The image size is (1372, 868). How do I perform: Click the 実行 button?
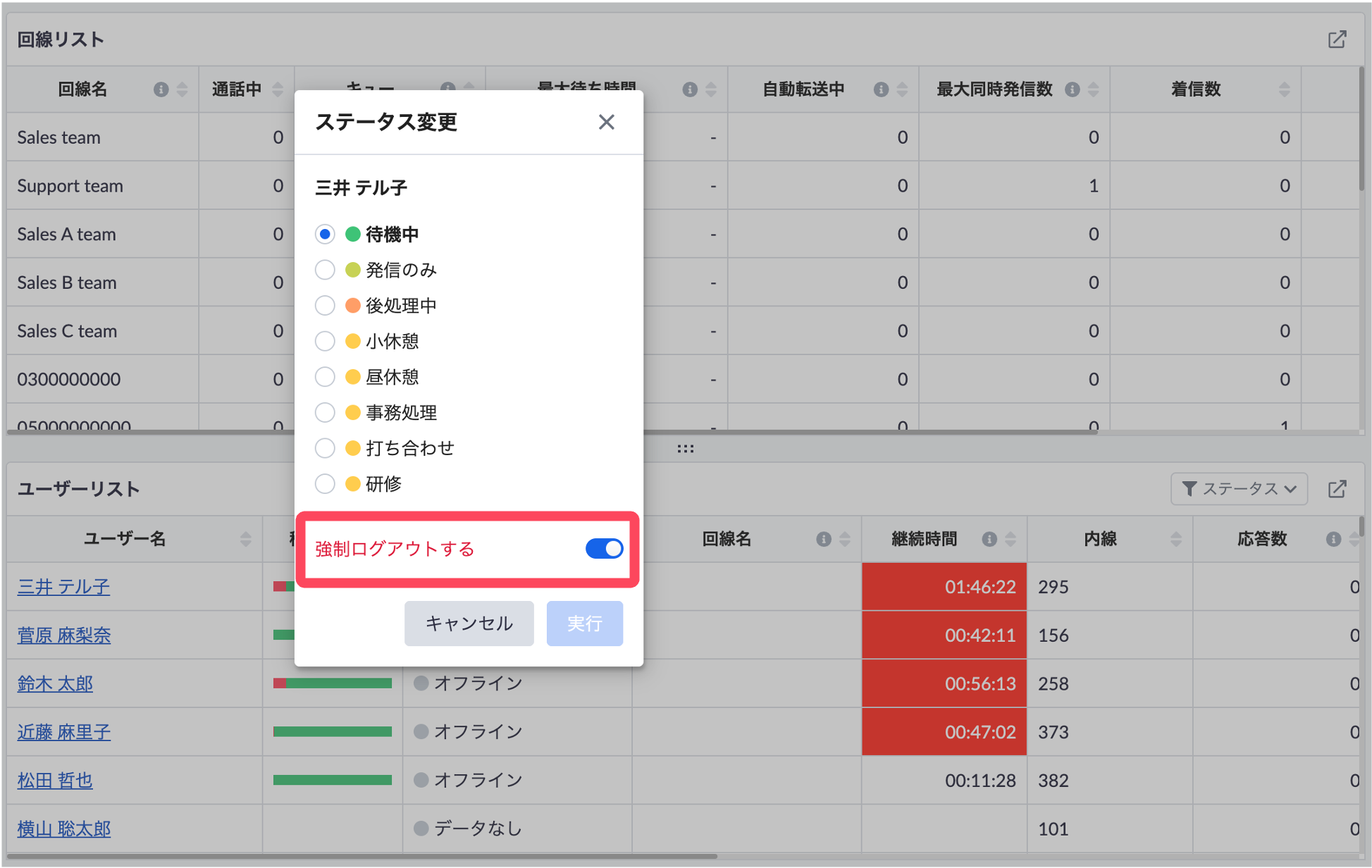(x=584, y=624)
